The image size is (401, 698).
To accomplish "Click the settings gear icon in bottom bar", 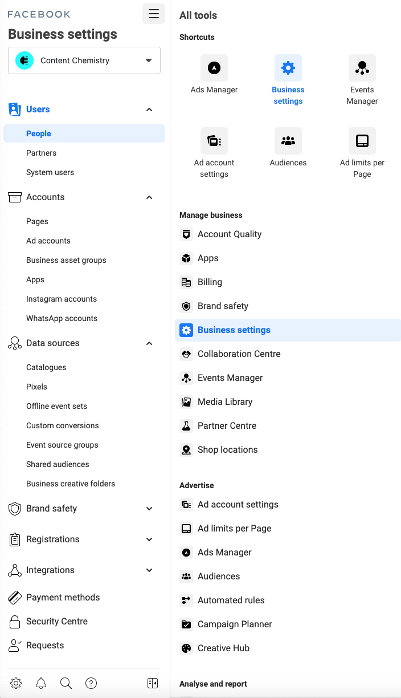I will point(16,683).
